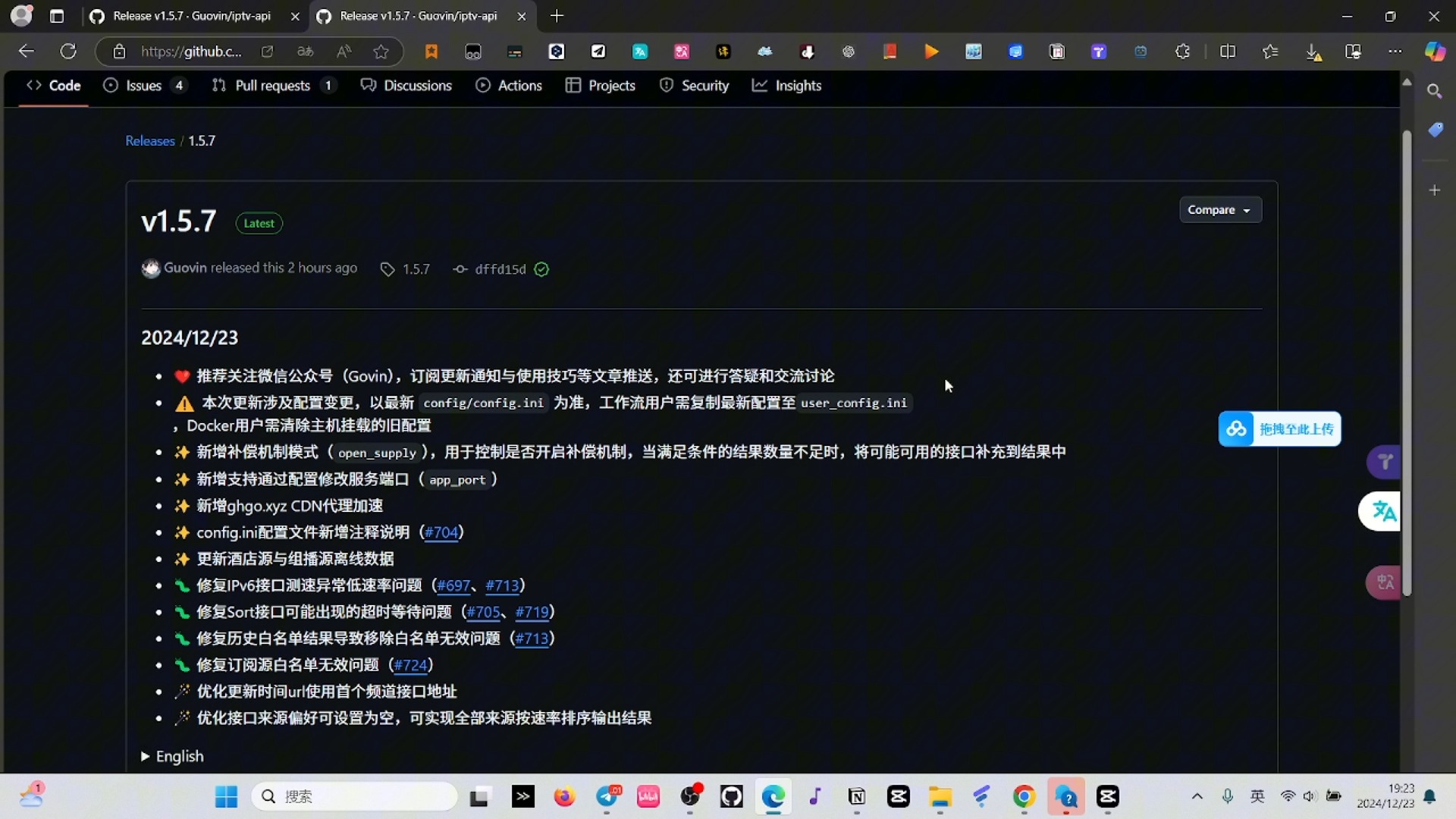Go back with the browser back arrow
Viewport: 1456px width, 819px height.
pyautogui.click(x=27, y=52)
